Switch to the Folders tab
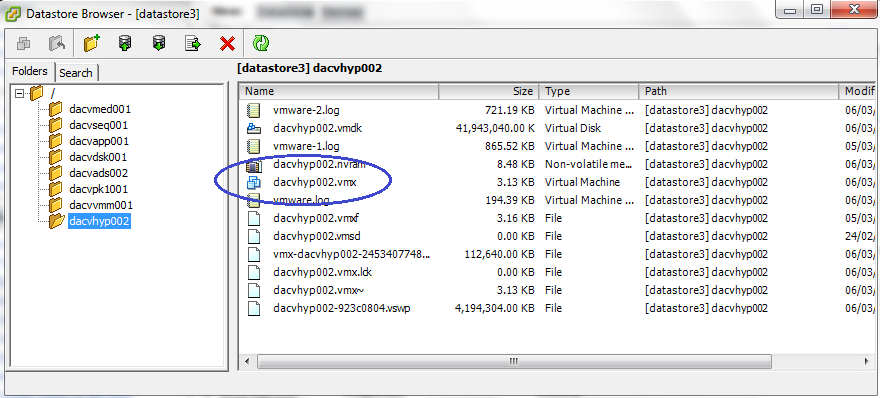 (30, 71)
